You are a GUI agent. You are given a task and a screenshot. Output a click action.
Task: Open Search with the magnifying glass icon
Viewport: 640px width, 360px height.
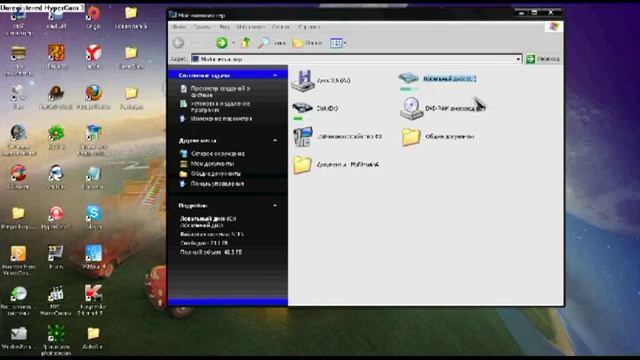[x=264, y=42]
